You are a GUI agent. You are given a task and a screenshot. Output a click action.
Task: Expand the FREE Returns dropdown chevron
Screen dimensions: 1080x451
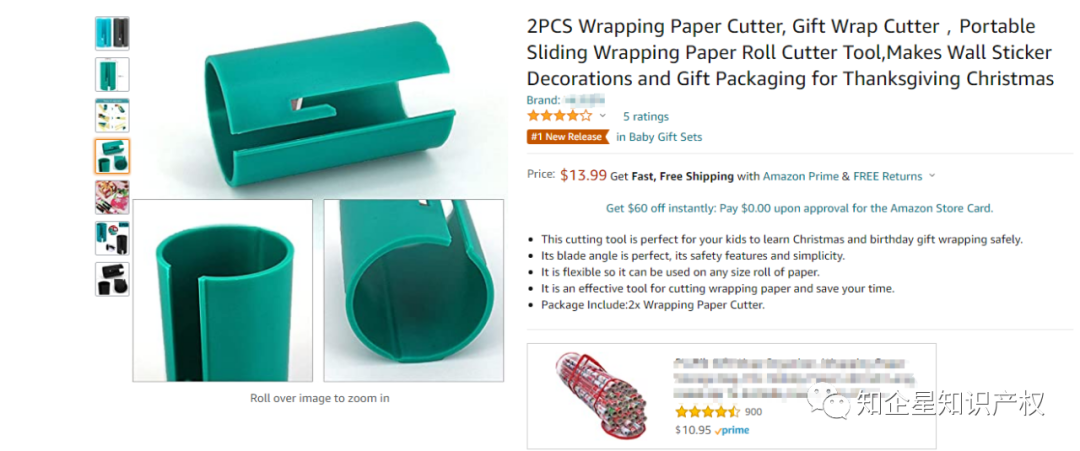(x=932, y=176)
